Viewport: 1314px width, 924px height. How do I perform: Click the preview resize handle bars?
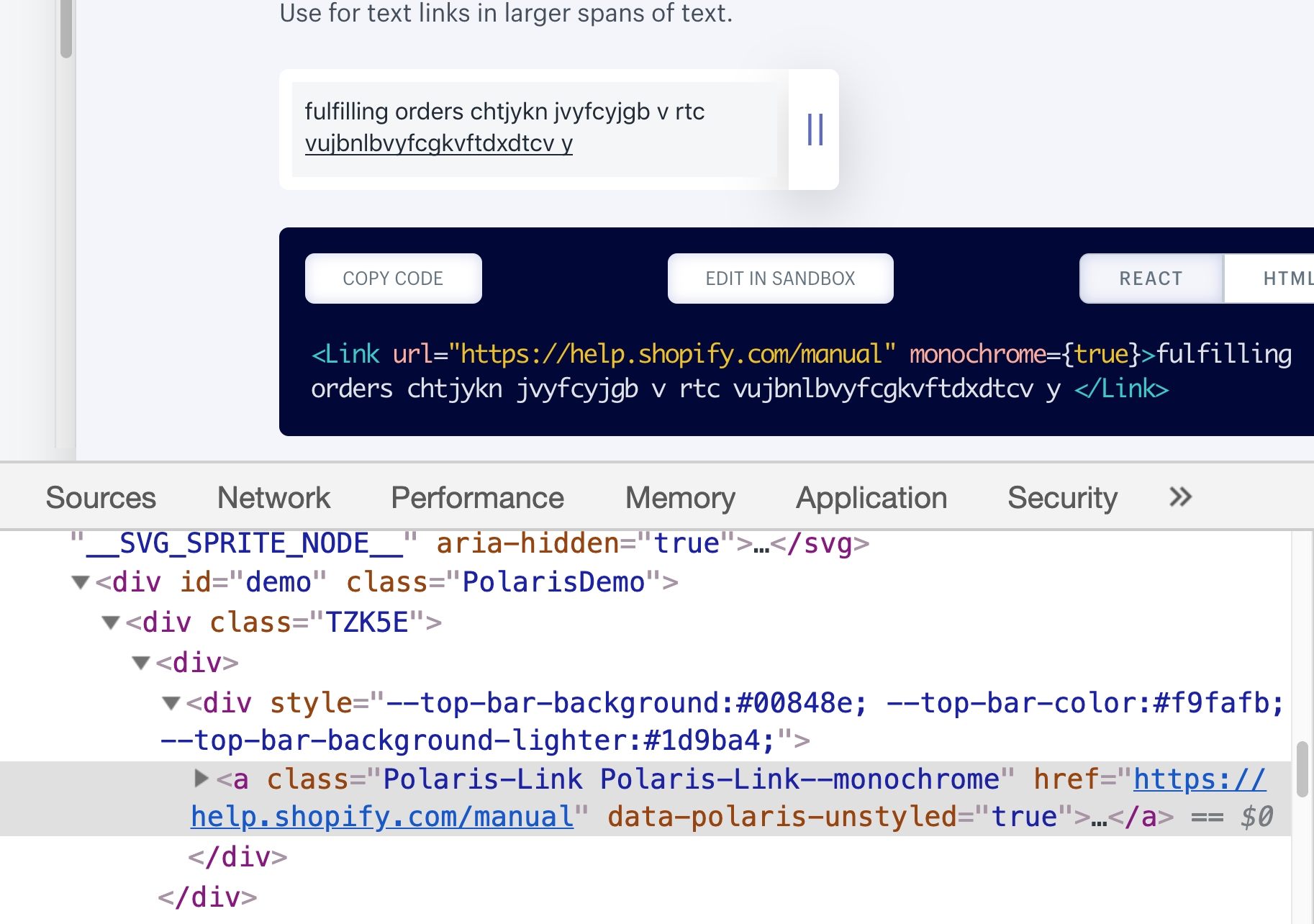pos(815,130)
